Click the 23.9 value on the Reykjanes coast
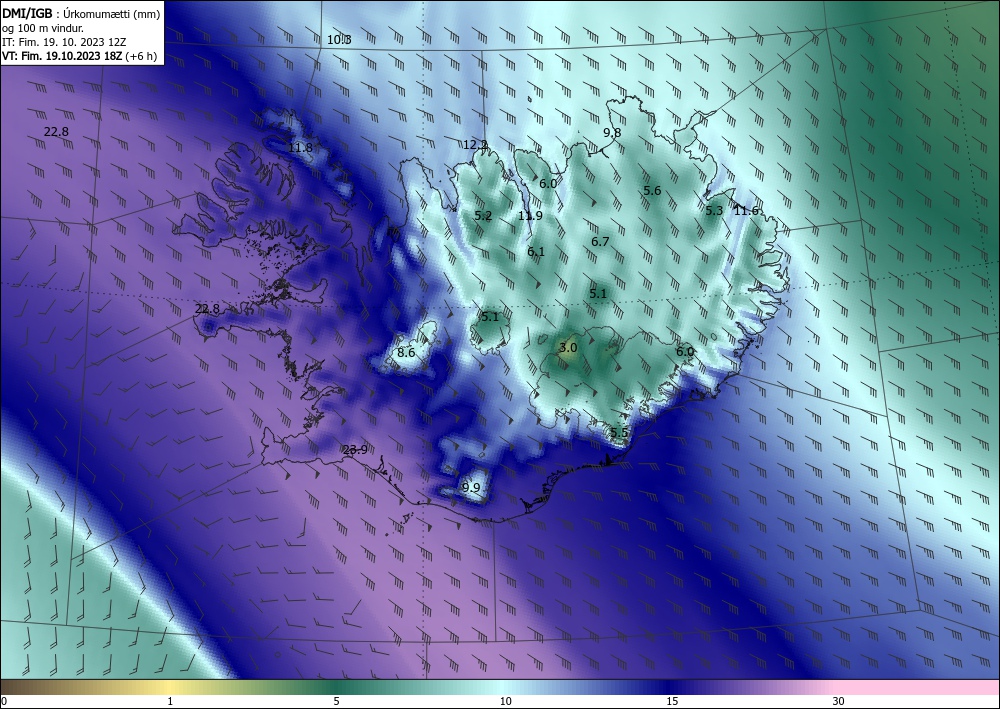This screenshot has height=709, width=1000. 355,450
